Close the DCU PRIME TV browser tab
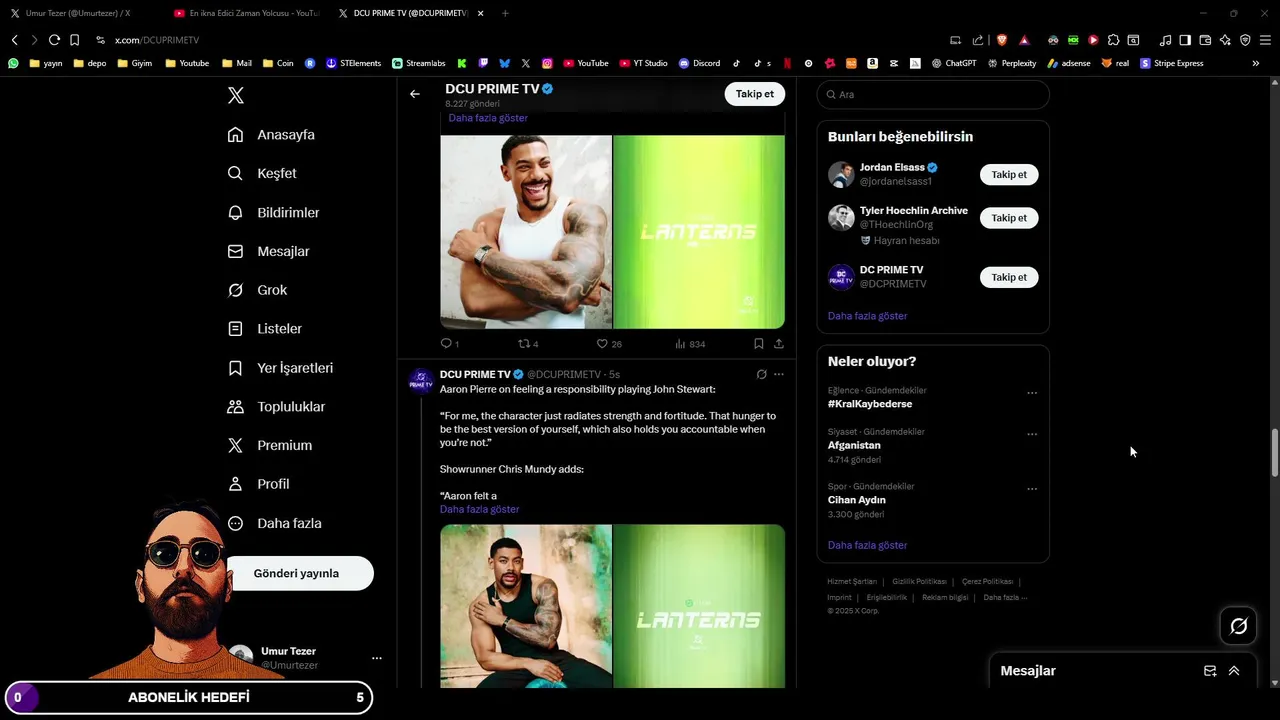This screenshot has width=1280, height=720. pyautogui.click(x=481, y=13)
